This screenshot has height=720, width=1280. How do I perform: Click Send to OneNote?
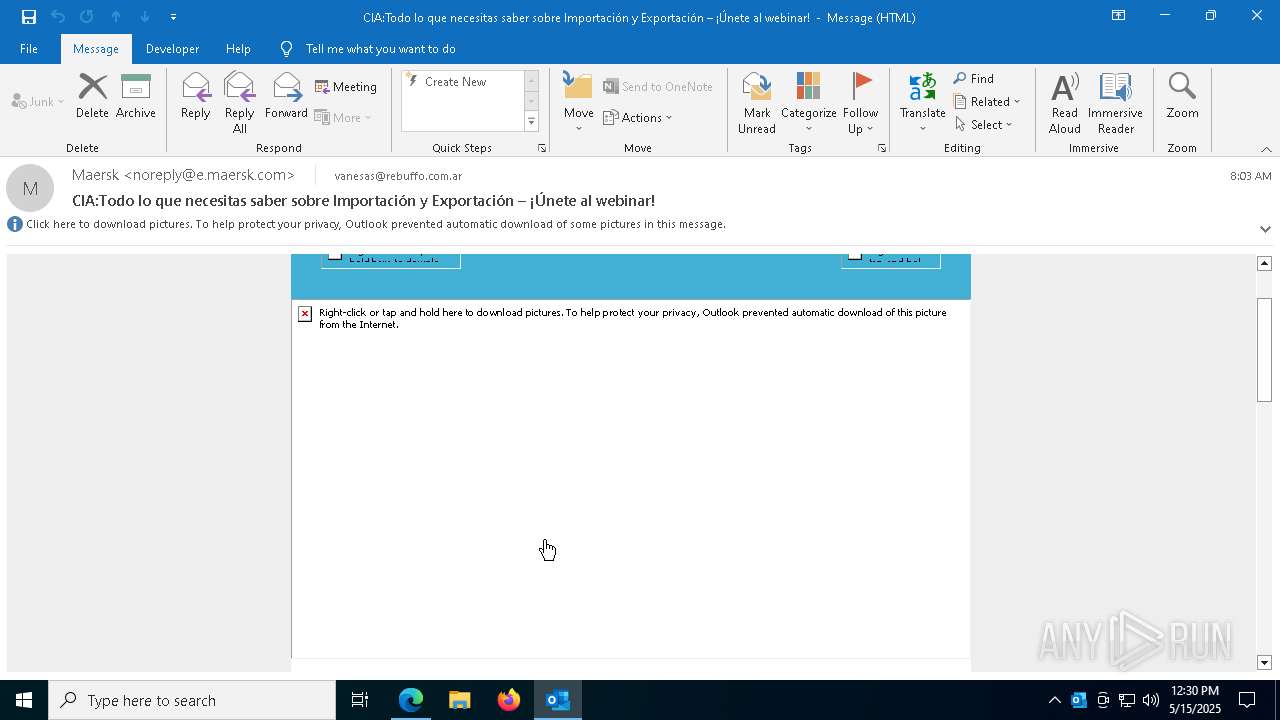pos(658,87)
